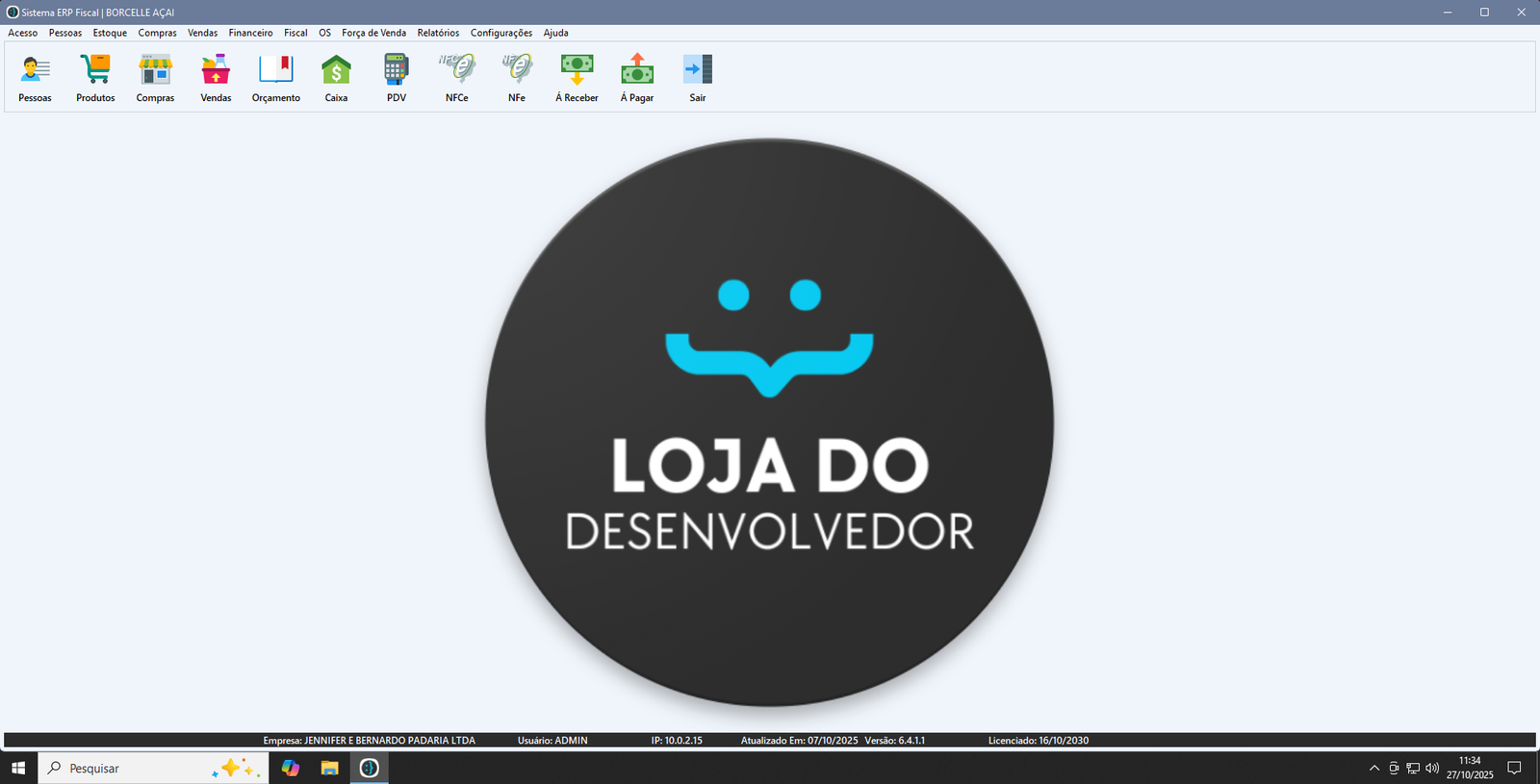Open the Orçamento book icon
This screenshot has height=784, width=1540.
pyautogui.click(x=276, y=70)
